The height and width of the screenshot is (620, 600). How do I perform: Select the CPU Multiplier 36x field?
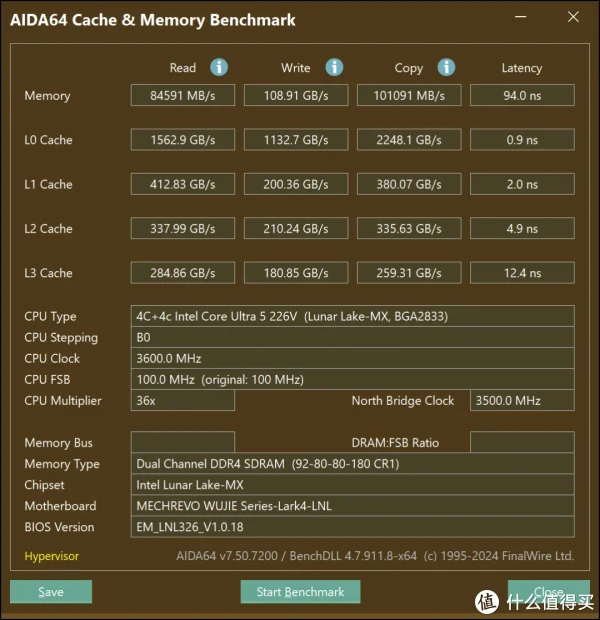[183, 401]
